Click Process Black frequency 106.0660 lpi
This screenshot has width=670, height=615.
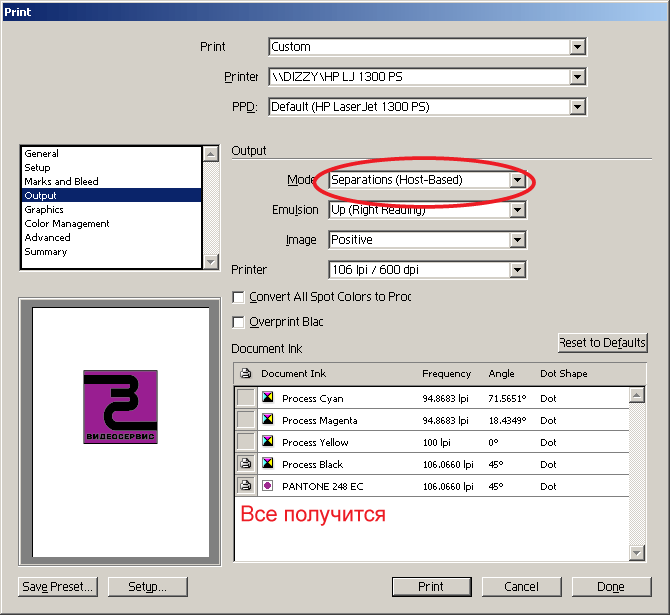448,465
